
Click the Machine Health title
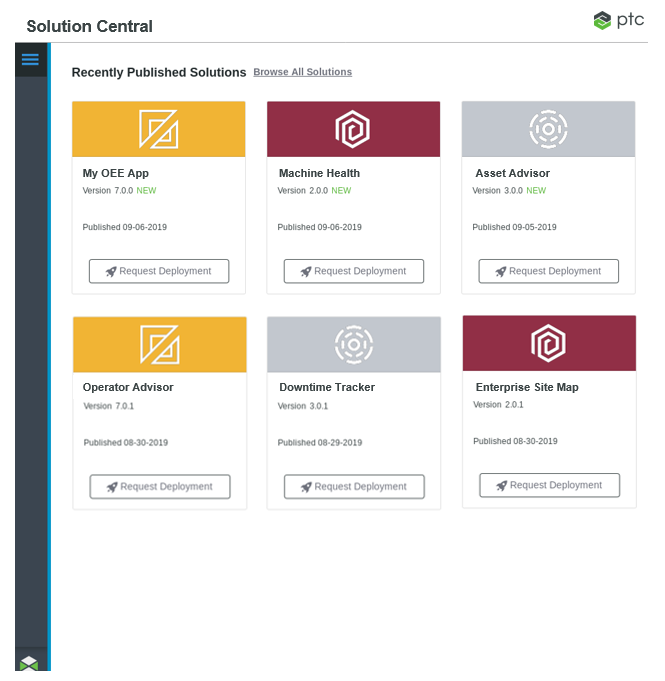pos(319,173)
